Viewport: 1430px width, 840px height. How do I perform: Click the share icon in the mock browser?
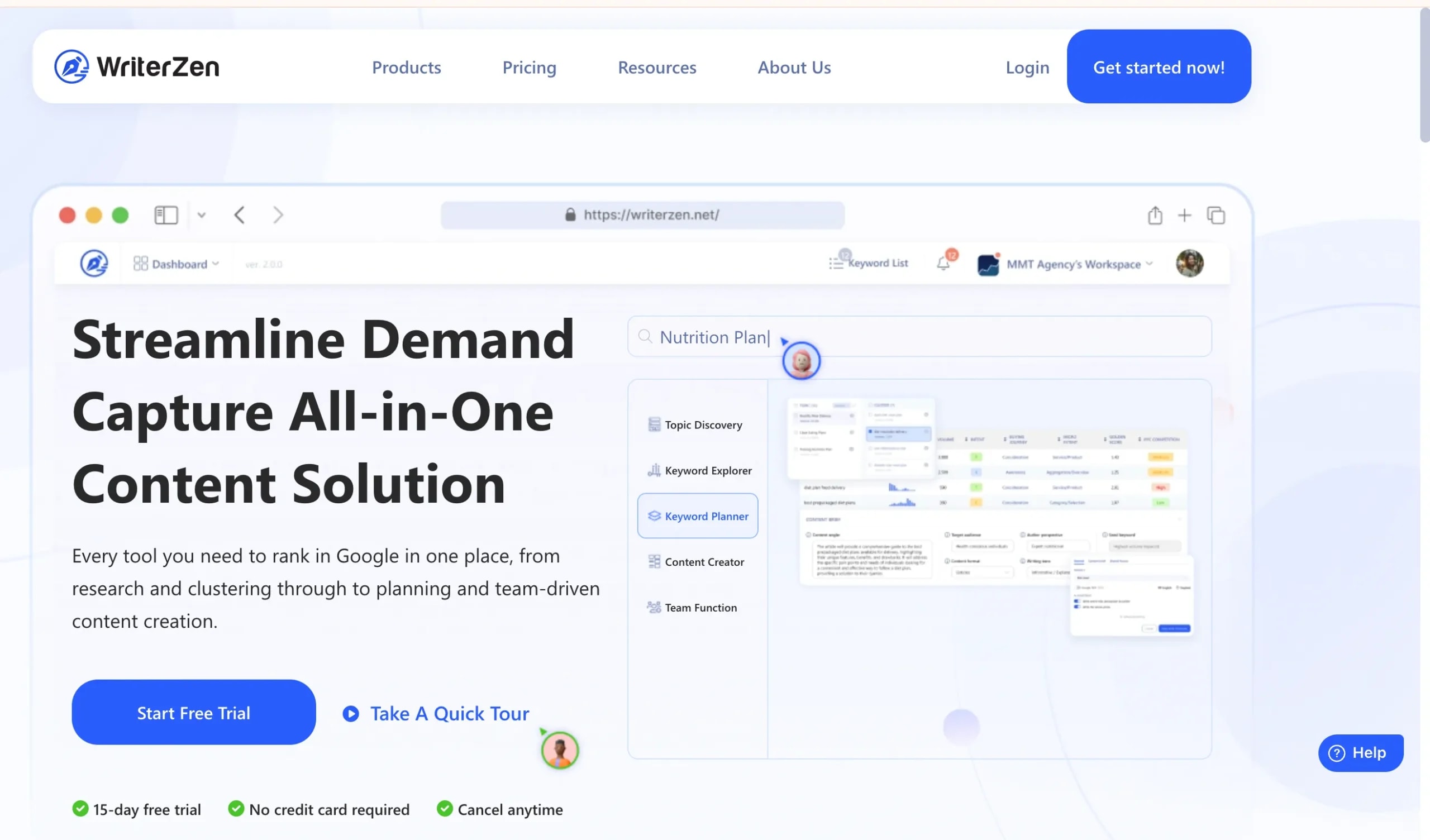coord(1155,215)
